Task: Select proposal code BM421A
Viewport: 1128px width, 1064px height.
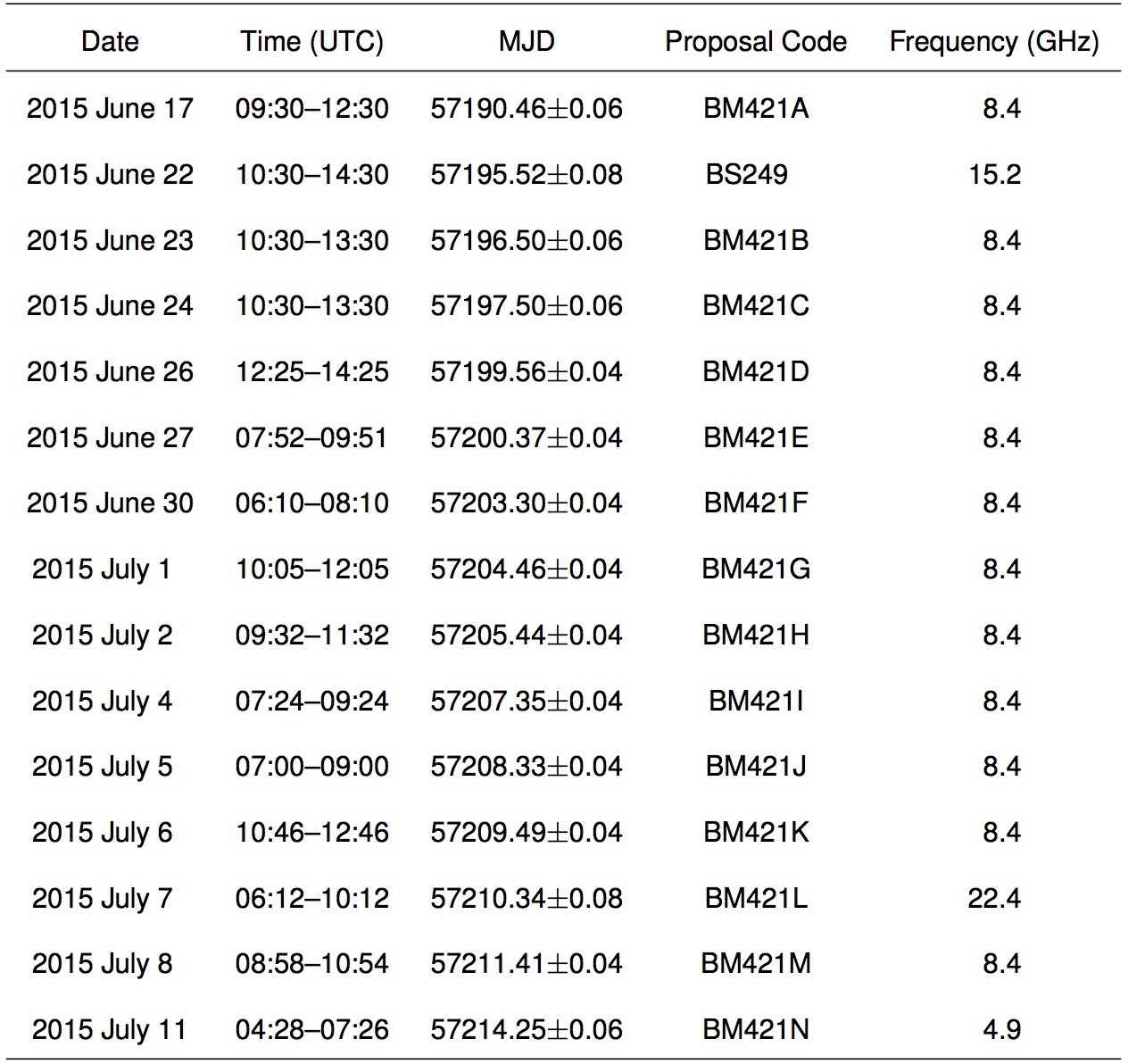Action: click(756, 109)
